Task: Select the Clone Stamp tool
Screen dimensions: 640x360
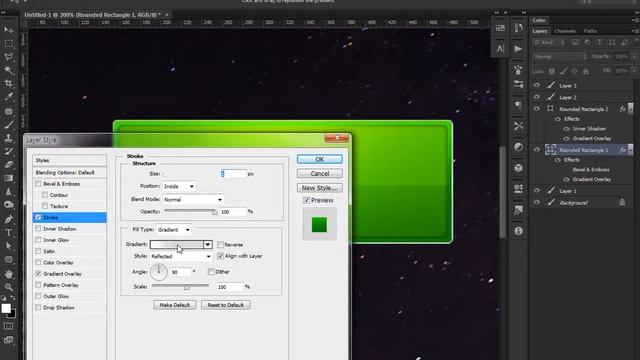Action: point(9,138)
